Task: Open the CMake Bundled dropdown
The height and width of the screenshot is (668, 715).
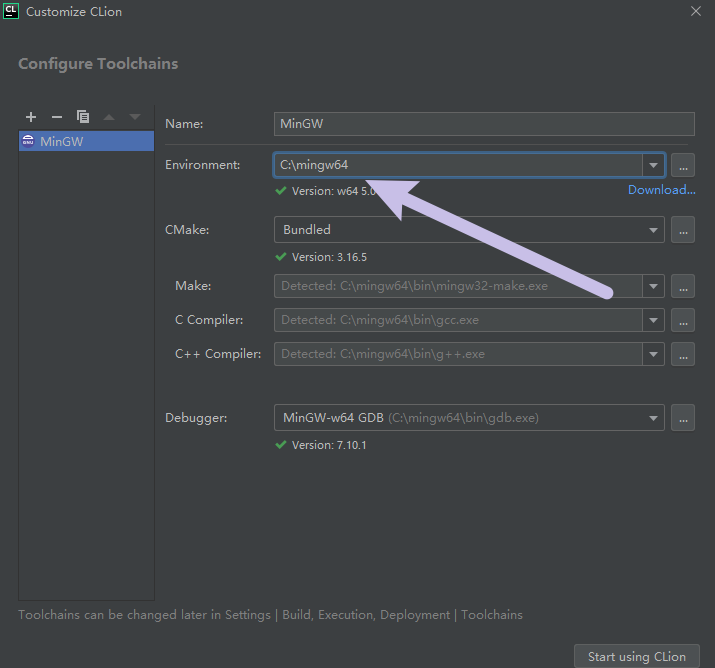Action: 469,230
